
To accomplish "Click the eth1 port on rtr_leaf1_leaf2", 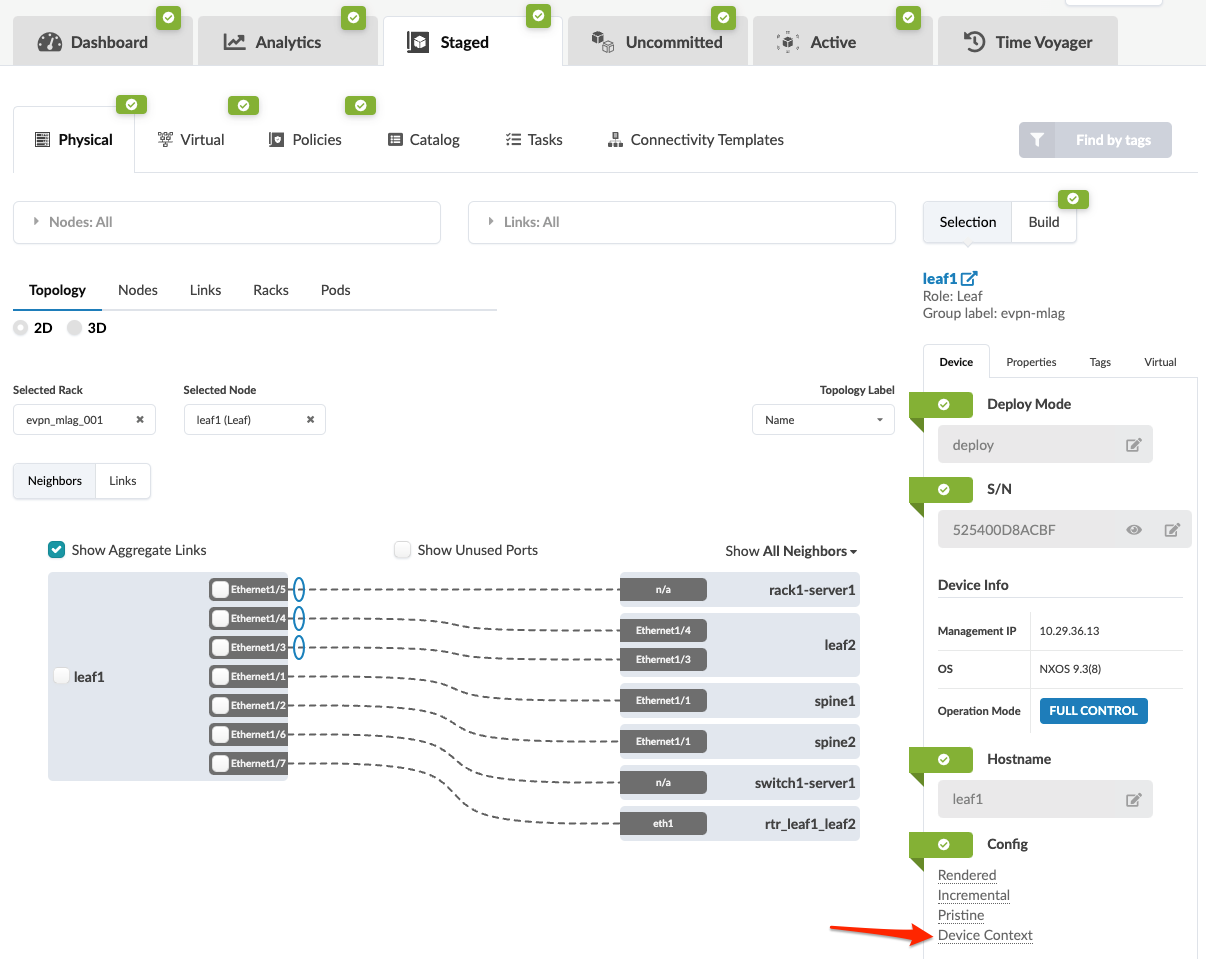I will coord(663,824).
